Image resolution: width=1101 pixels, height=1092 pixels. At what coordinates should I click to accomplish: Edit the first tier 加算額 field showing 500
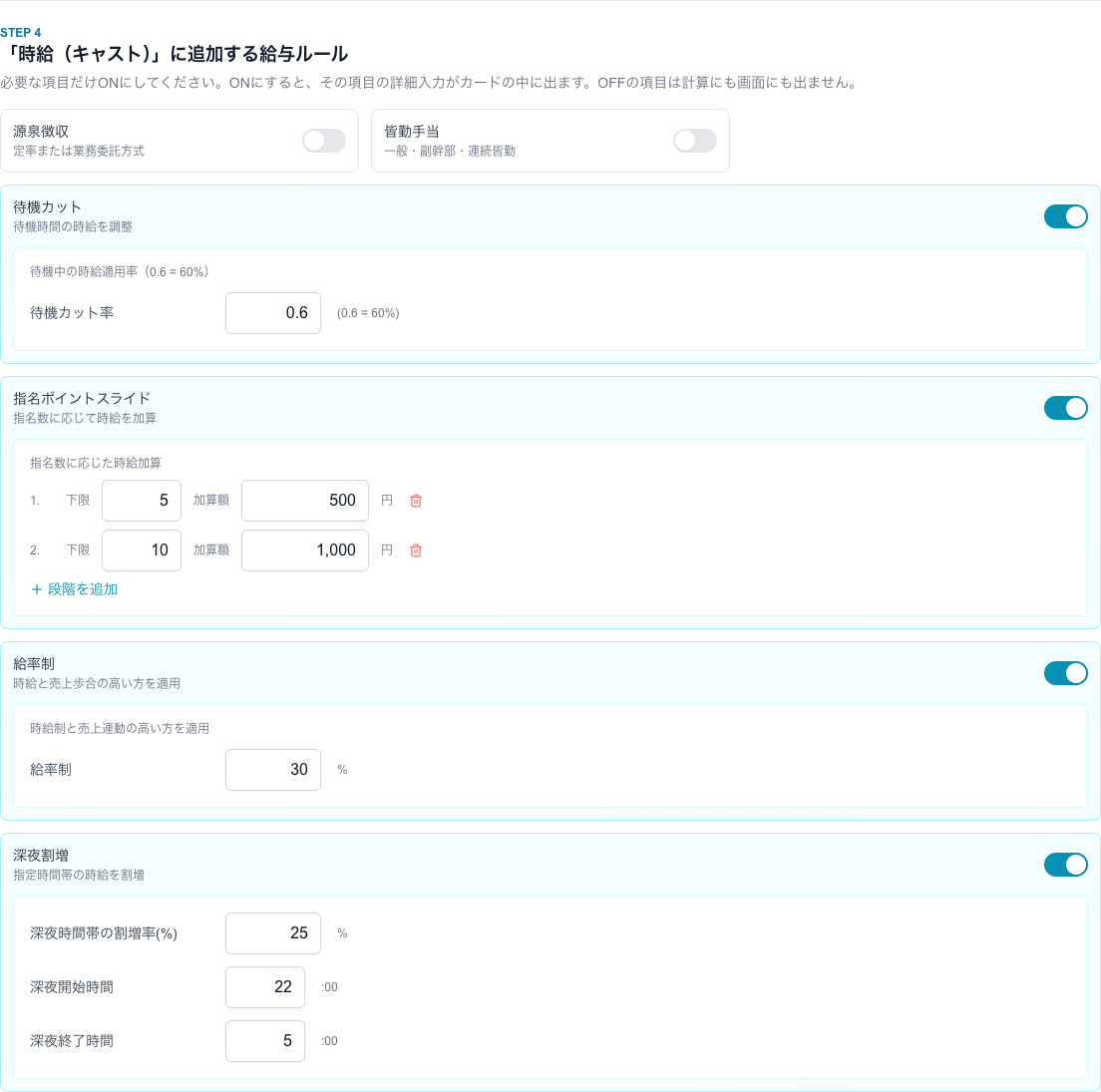(x=305, y=501)
